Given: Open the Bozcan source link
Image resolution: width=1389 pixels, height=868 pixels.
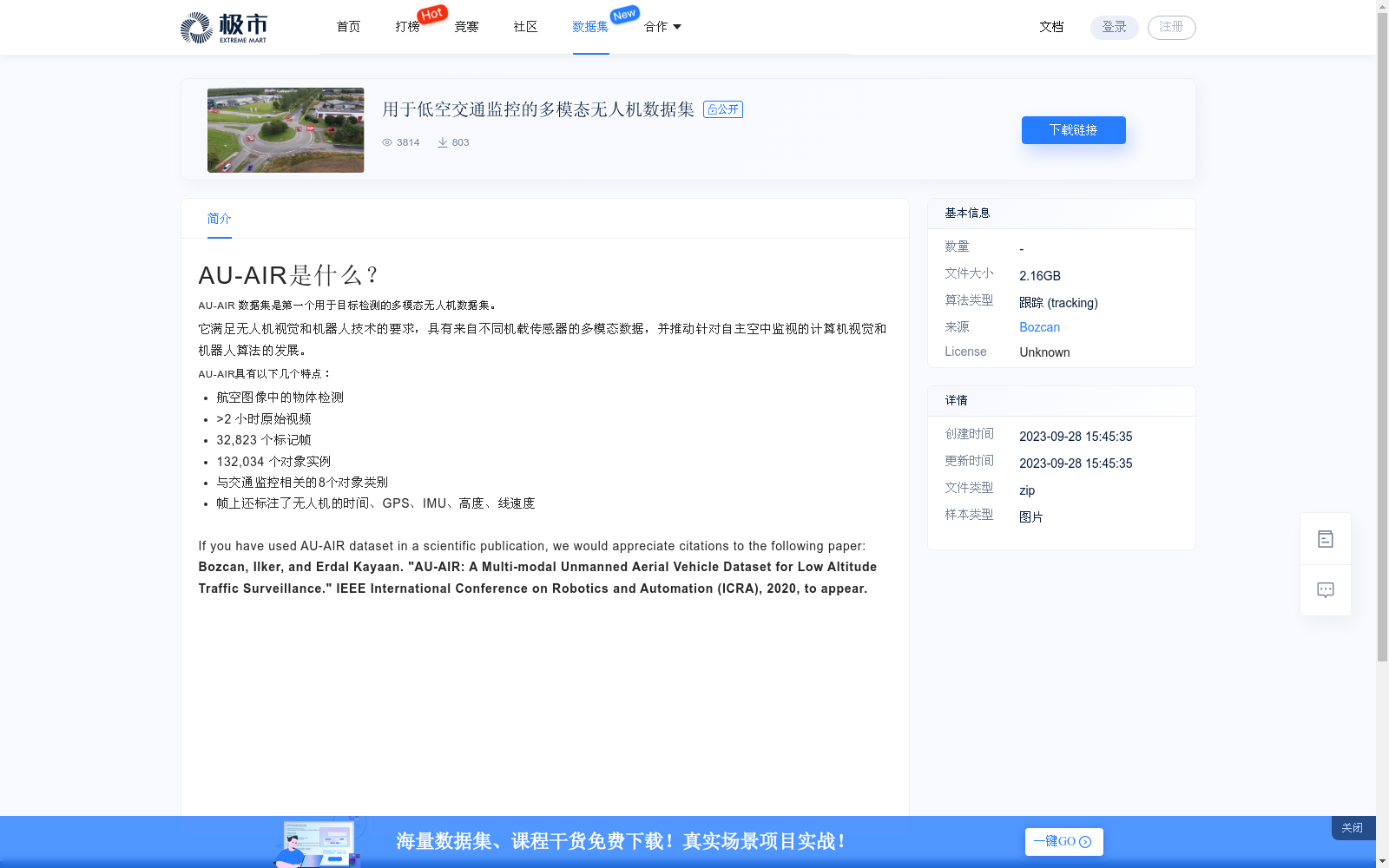Looking at the screenshot, I should click(1040, 327).
